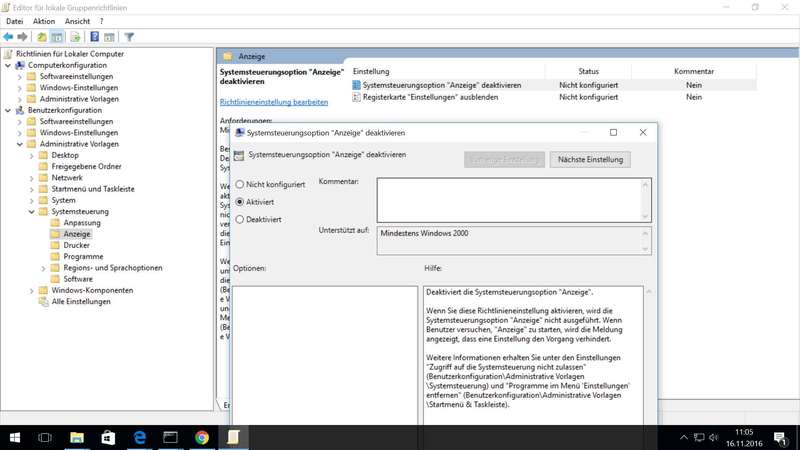Select the 'Aktiviert' radio button

tap(240, 202)
